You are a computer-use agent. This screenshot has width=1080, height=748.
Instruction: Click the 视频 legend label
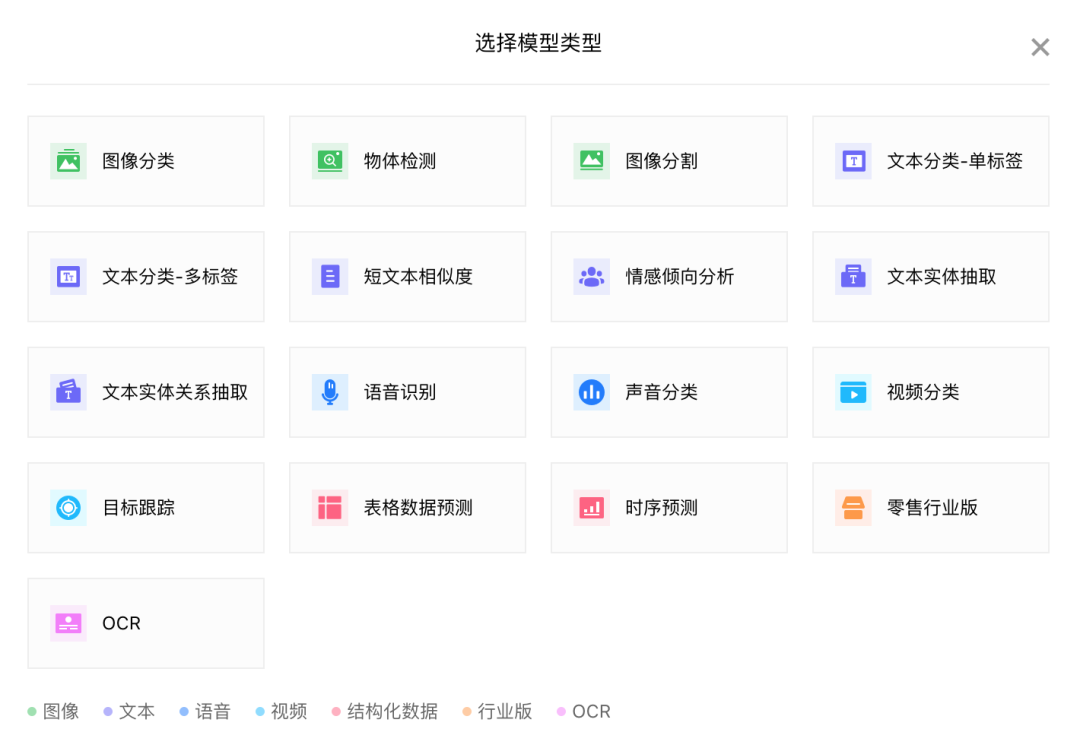point(289,711)
